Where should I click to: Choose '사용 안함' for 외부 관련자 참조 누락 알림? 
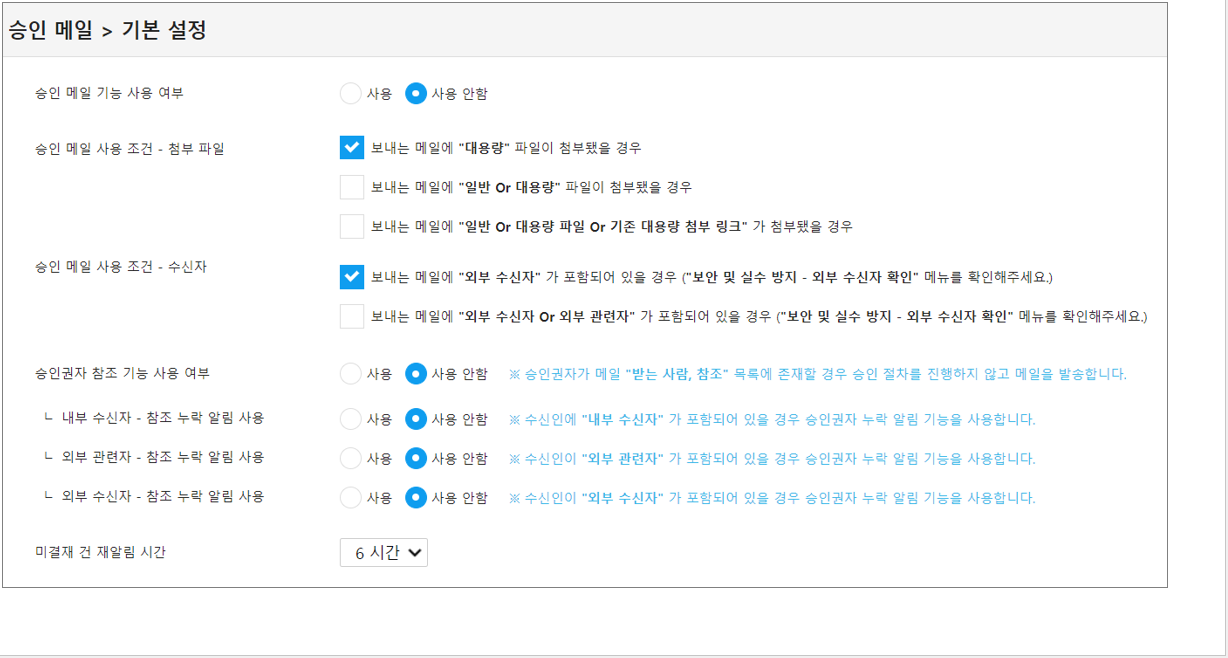(x=416, y=458)
